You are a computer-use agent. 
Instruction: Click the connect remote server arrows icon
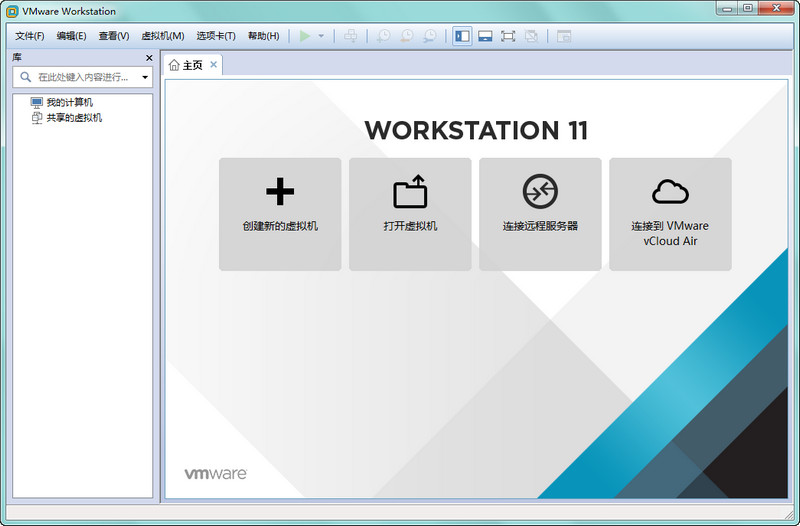pos(540,191)
